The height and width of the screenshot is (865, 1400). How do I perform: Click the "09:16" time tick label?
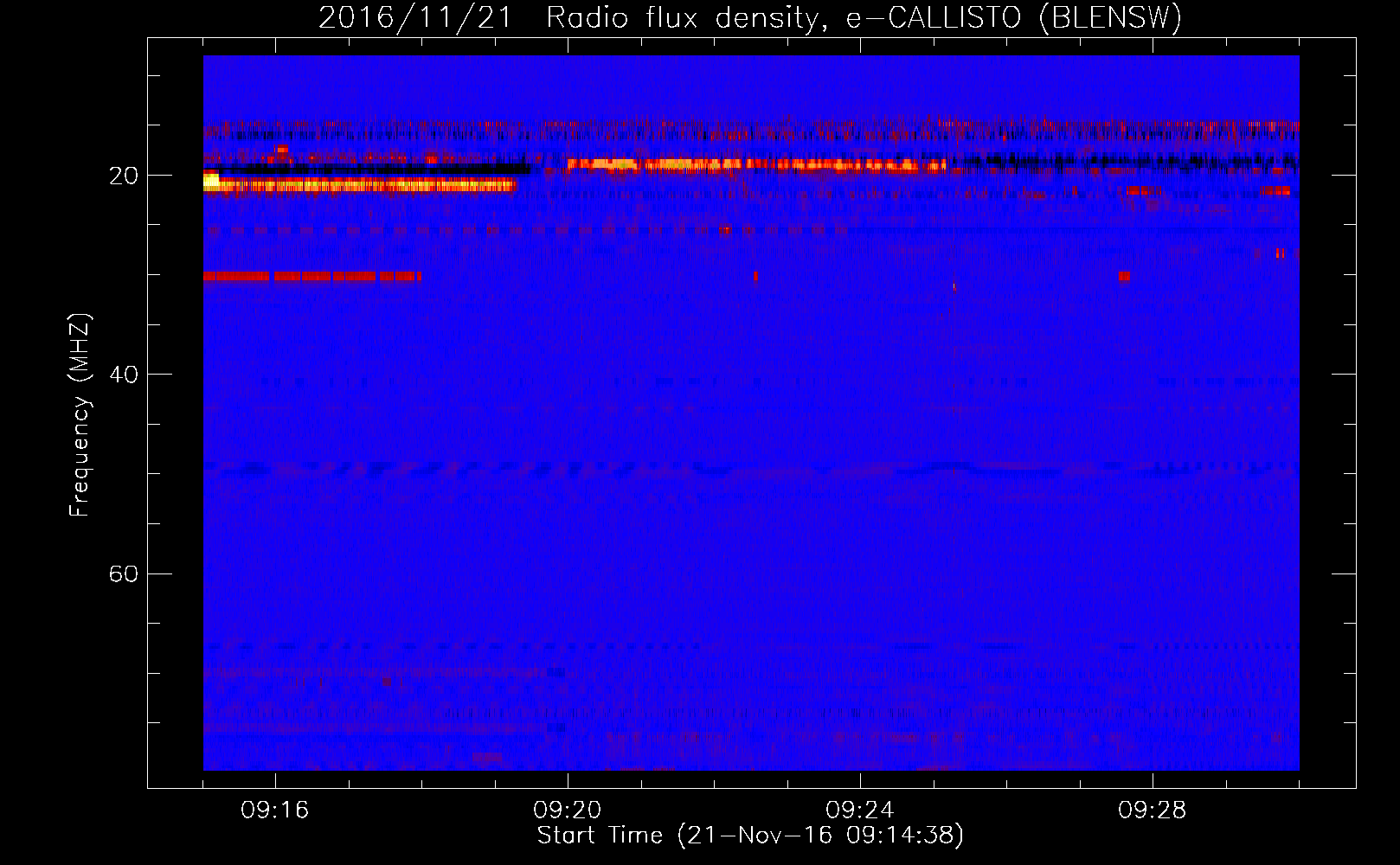[x=274, y=810]
